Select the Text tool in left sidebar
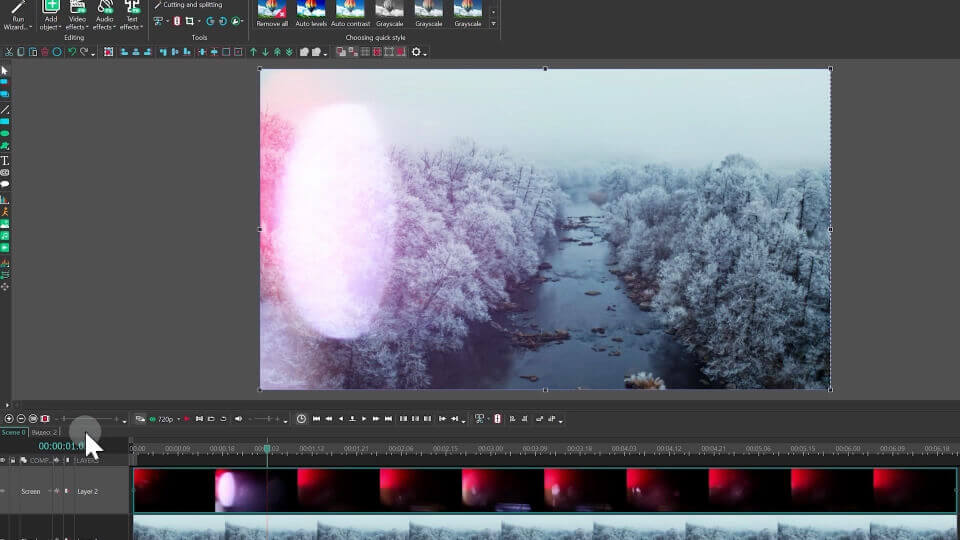This screenshot has width=960, height=540. 5,160
